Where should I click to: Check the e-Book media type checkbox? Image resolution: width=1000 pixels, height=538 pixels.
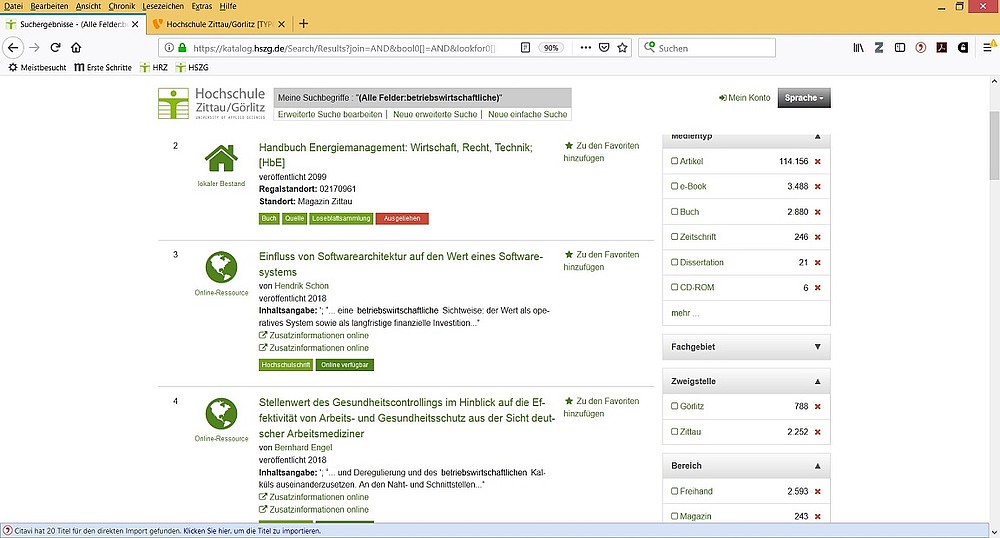[x=674, y=187]
